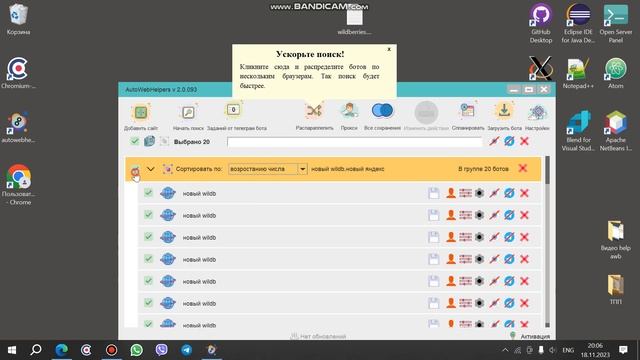The image size is (640, 360).
Task: Open Telegram from the taskbar
Action: (187, 350)
